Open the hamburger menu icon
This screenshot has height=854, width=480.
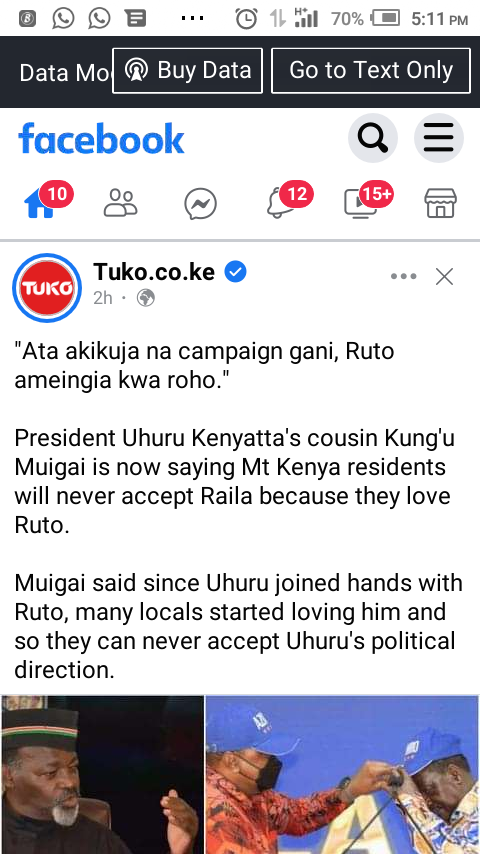click(x=439, y=138)
